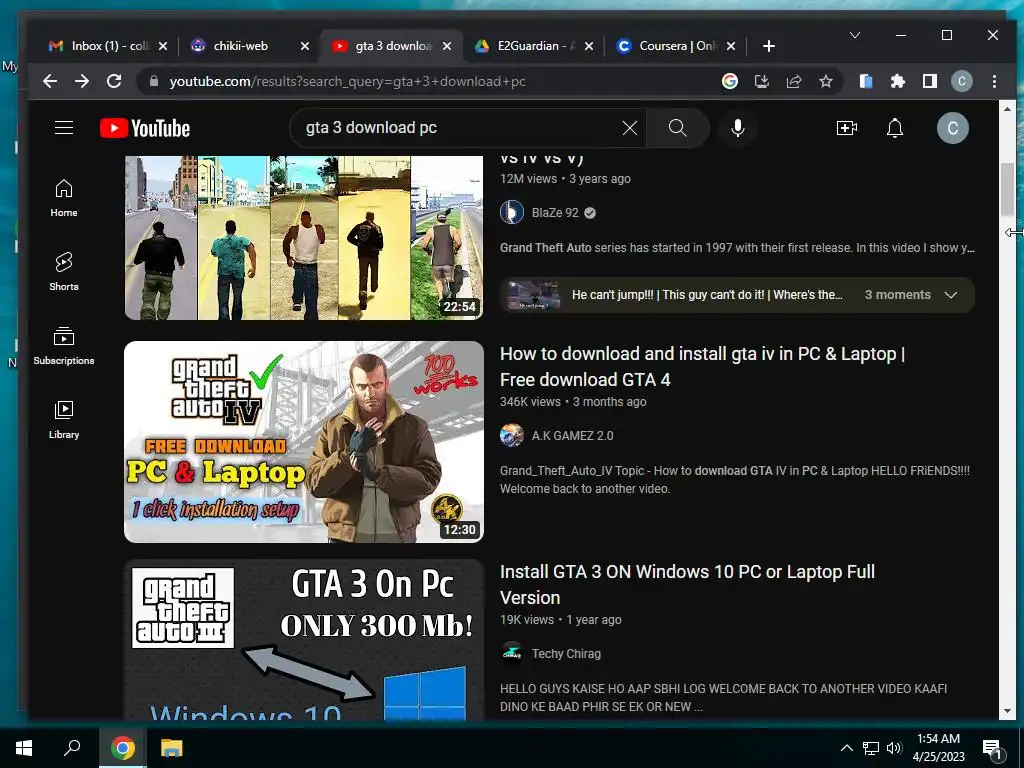The height and width of the screenshot is (768, 1024).
Task: Reload the YouTube page
Action: (x=114, y=82)
